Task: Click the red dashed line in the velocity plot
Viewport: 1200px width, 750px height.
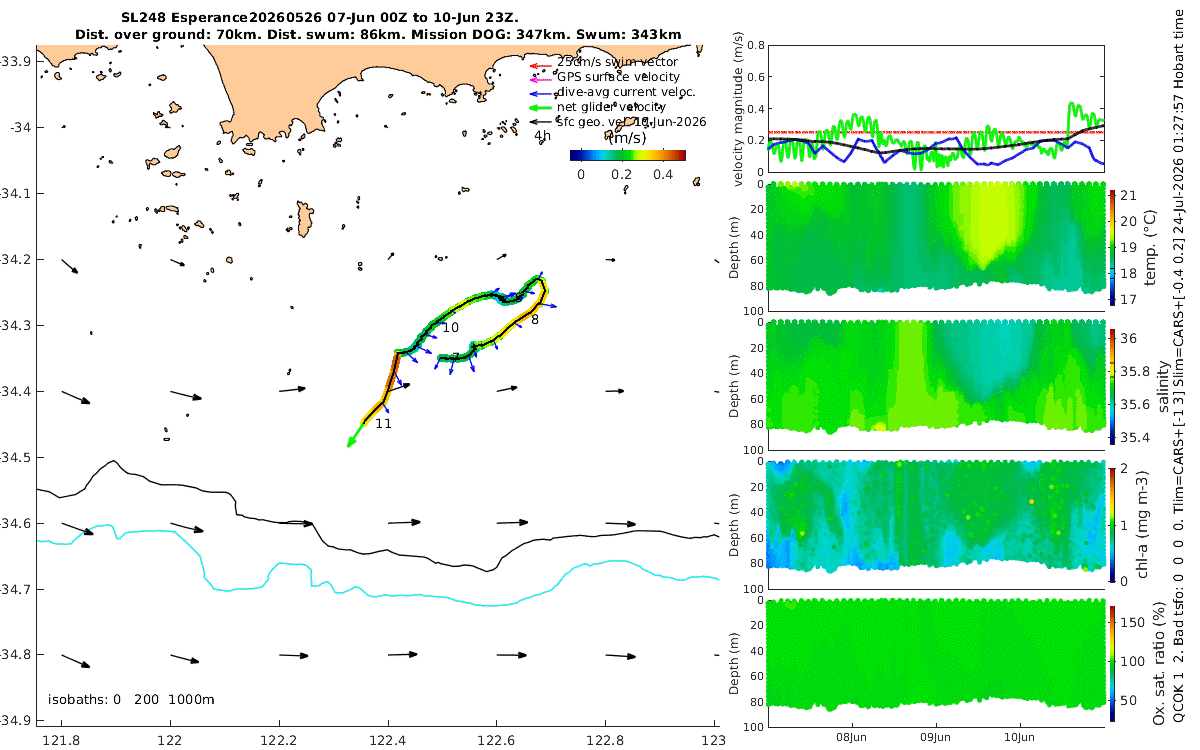Action: pos(935,132)
